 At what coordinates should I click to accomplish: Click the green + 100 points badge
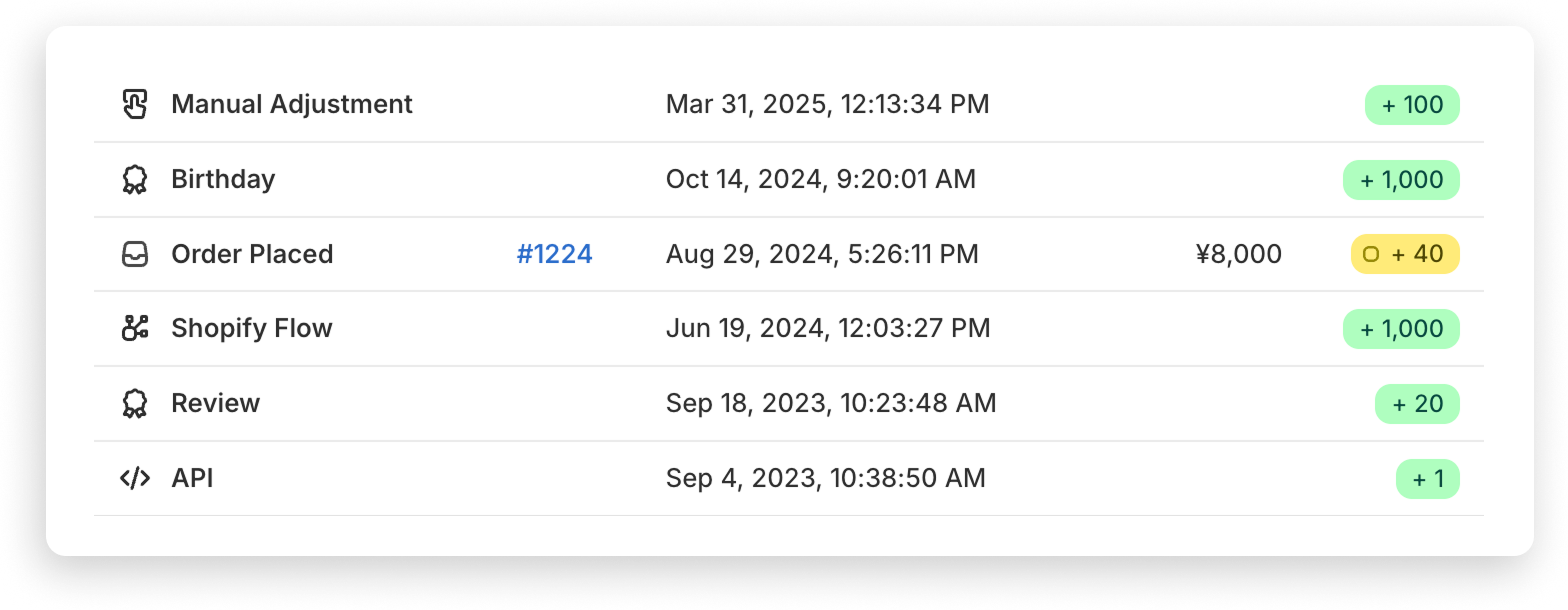(1412, 105)
